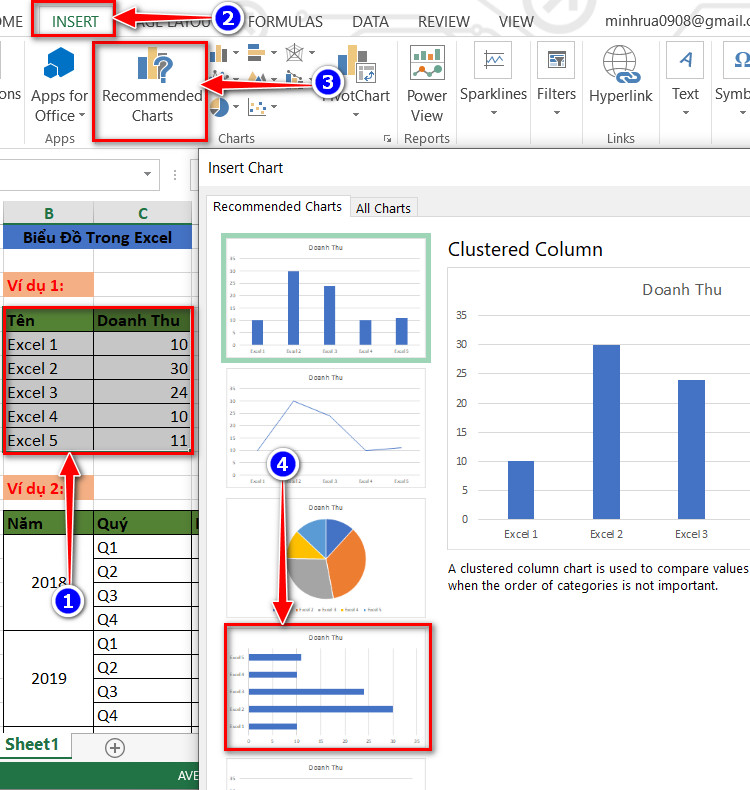Select Recommended Charts tab in Insert Chart dialog
The height and width of the screenshot is (790, 750).
(x=278, y=207)
